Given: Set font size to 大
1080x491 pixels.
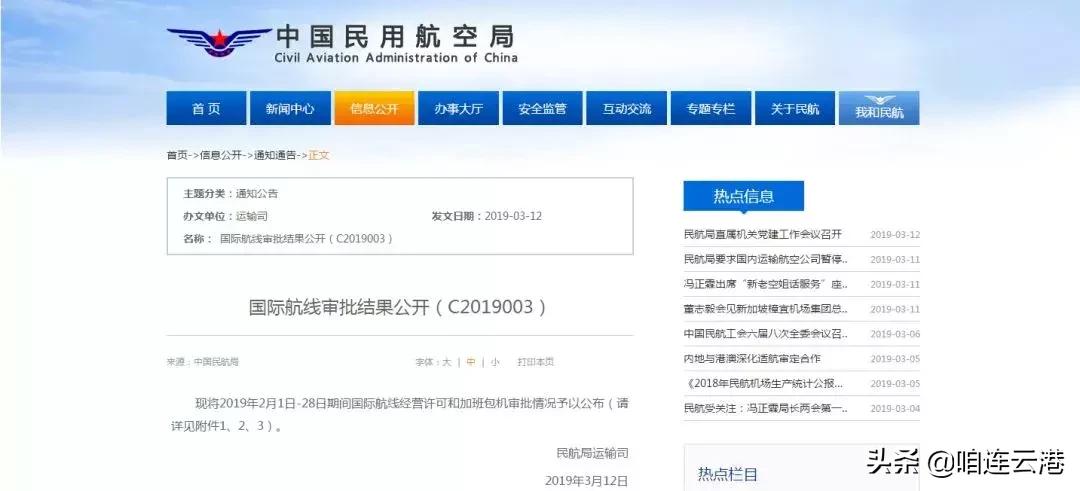Looking at the screenshot, I should (446, 362).
